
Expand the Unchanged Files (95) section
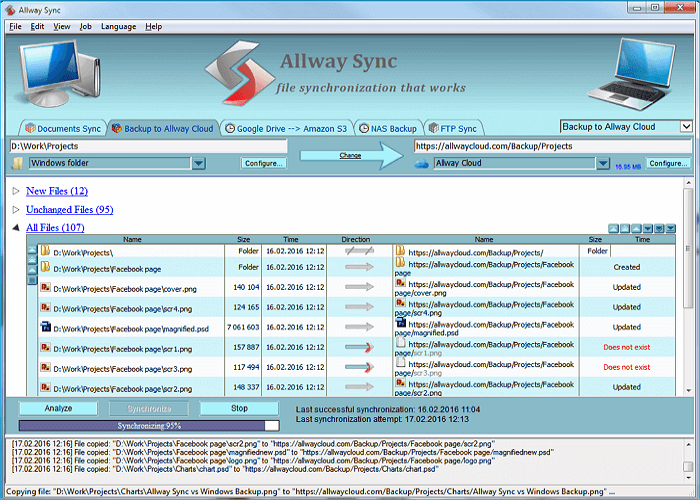pos(15,210)
